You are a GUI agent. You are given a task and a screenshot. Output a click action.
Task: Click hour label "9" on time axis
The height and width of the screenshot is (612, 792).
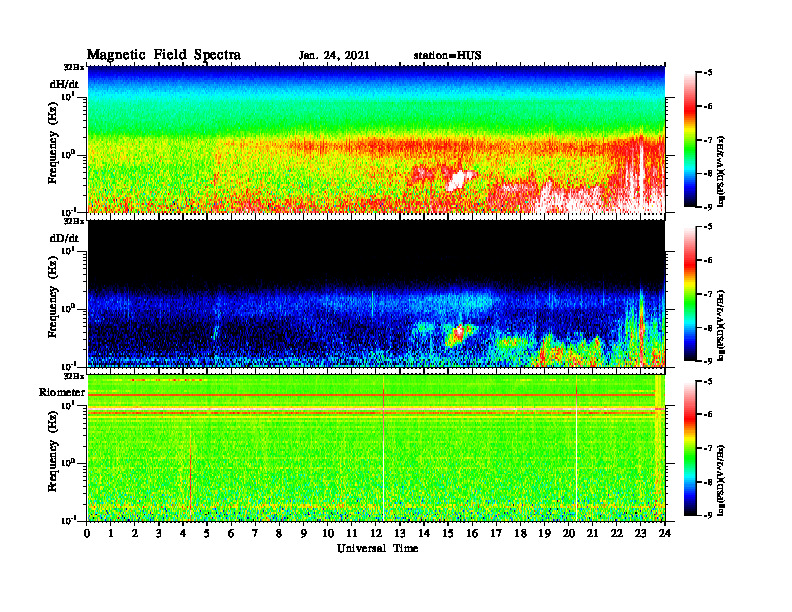tap(304, 533)
